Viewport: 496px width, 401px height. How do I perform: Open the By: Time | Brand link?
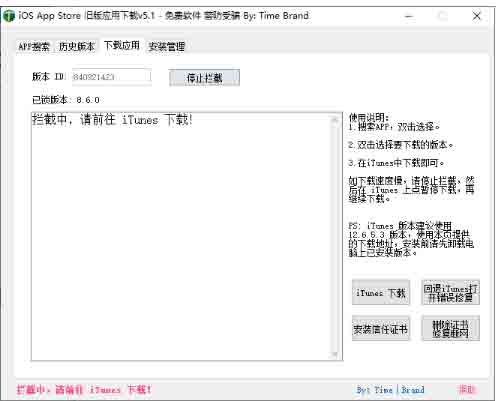pos(390,389)
